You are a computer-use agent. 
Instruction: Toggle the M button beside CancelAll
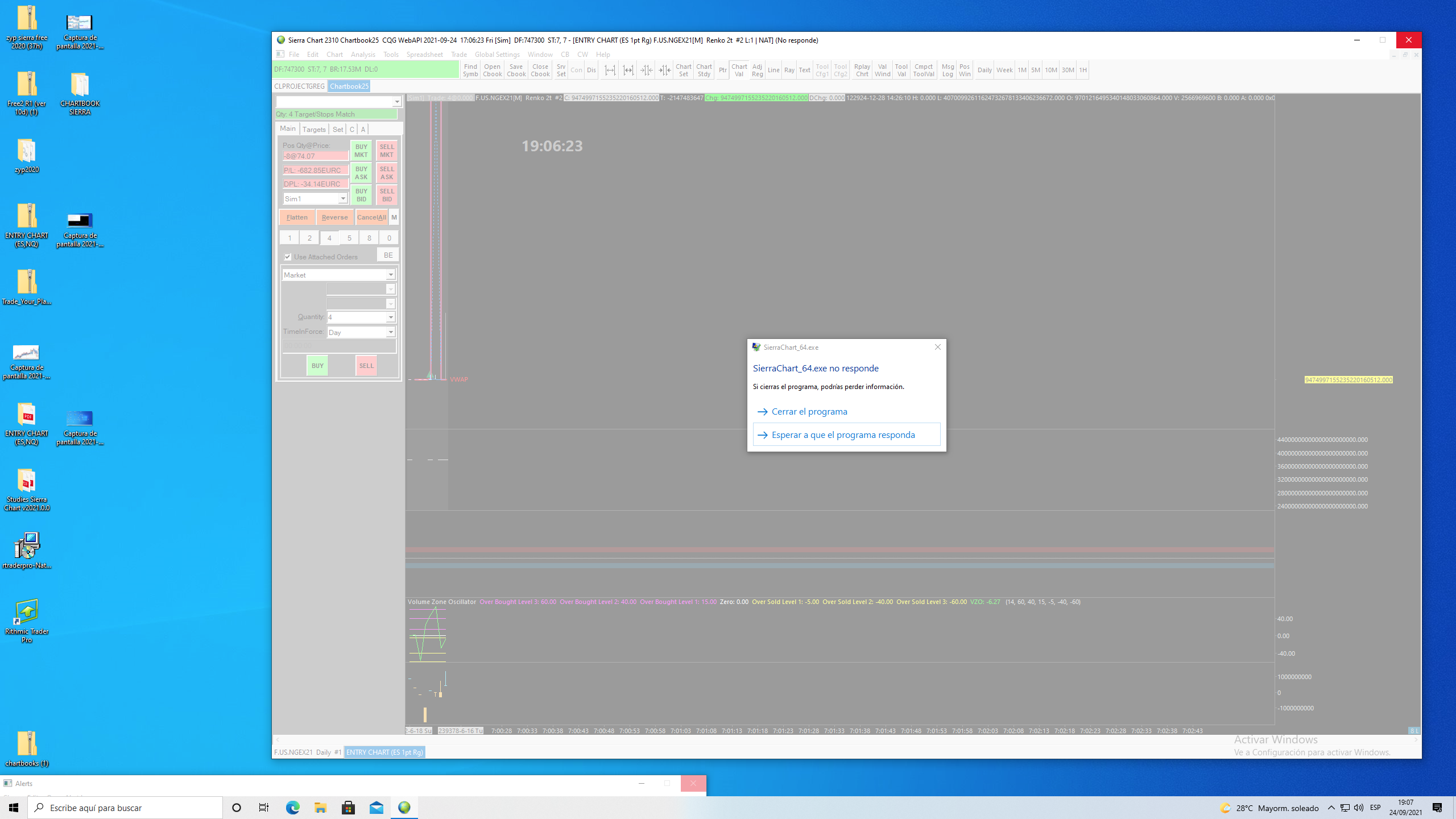pos(394,217)
